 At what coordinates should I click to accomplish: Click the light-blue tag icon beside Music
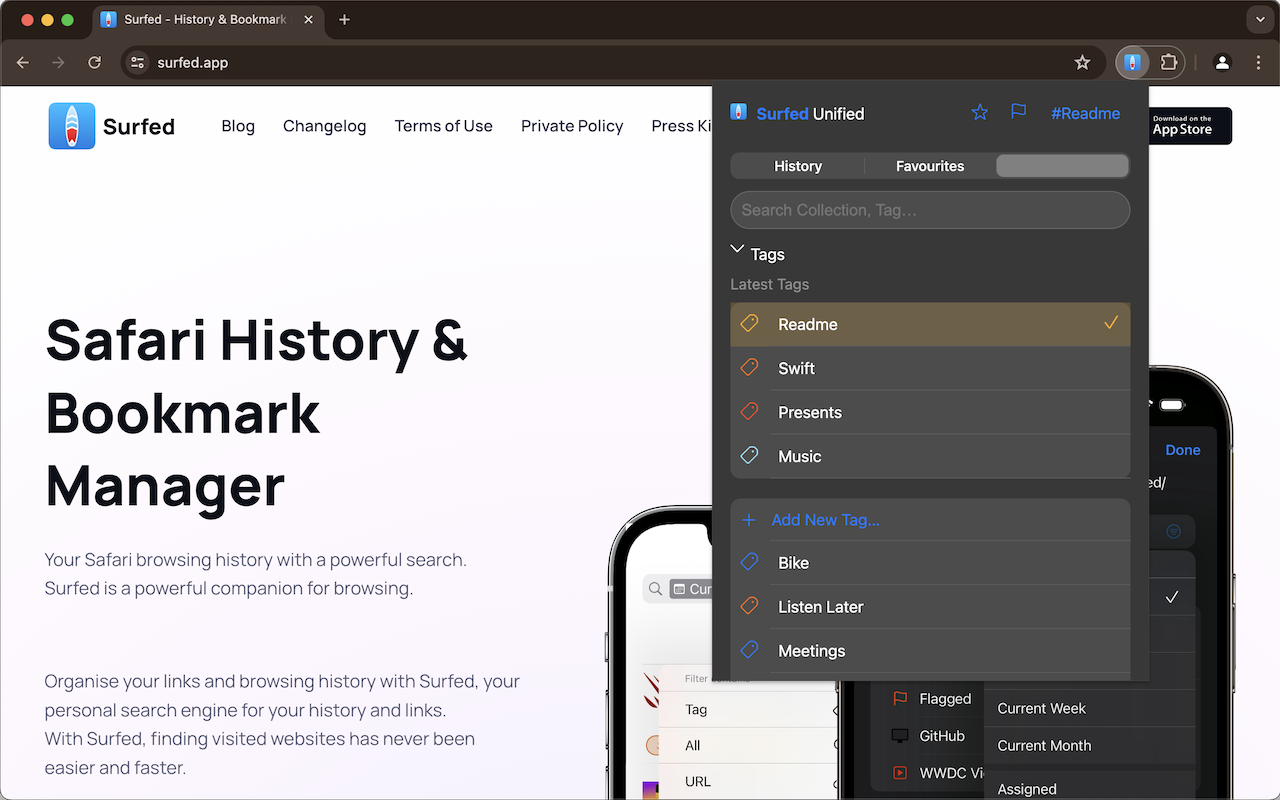point(749,456)
